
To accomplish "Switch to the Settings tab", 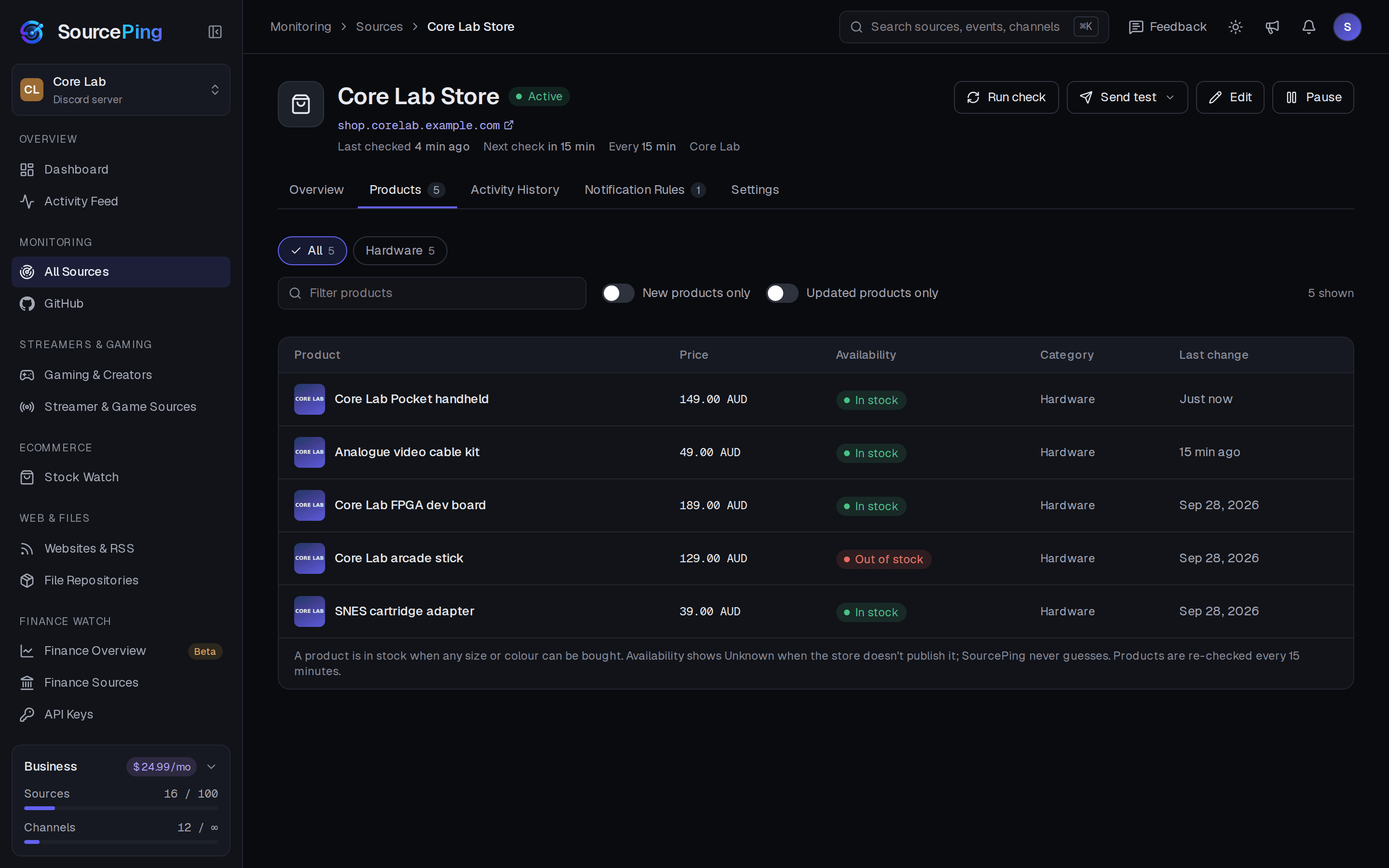I will (755, 190).
